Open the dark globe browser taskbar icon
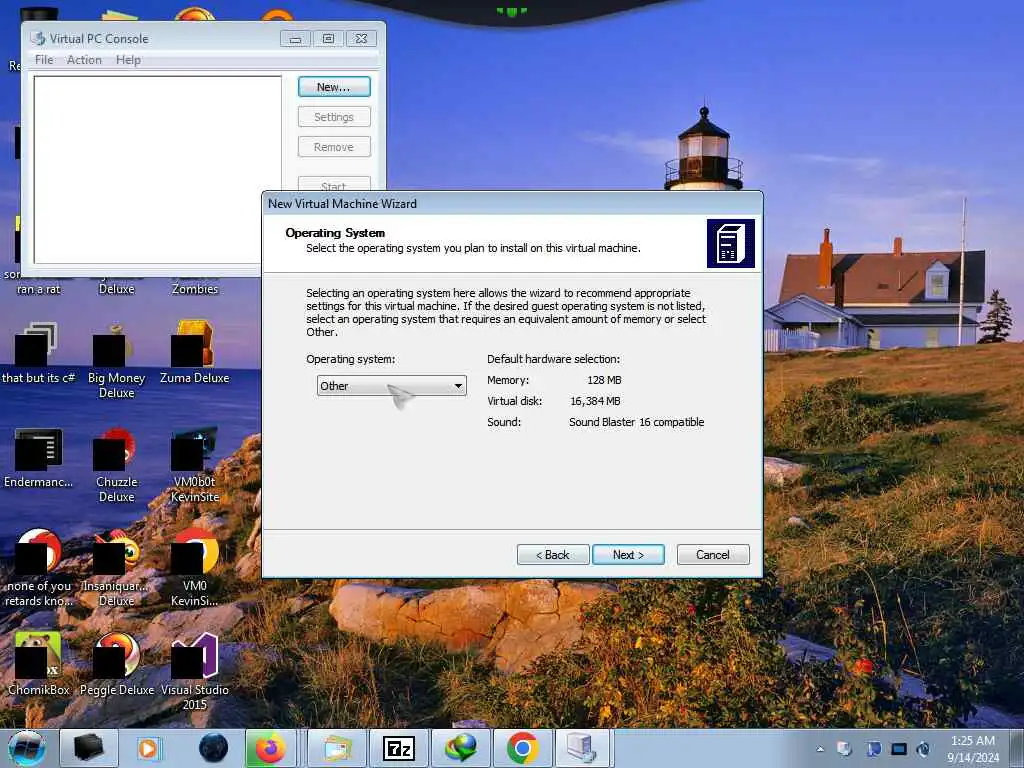The height and width of the screenshot is (768, 1024). [x=214, y=748]
